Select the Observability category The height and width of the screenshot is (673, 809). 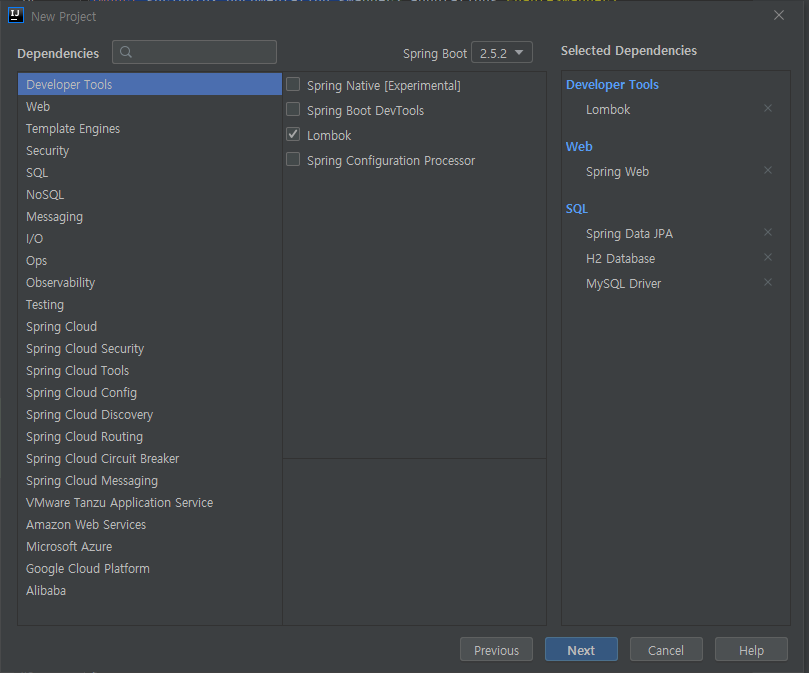coord(150,283)
